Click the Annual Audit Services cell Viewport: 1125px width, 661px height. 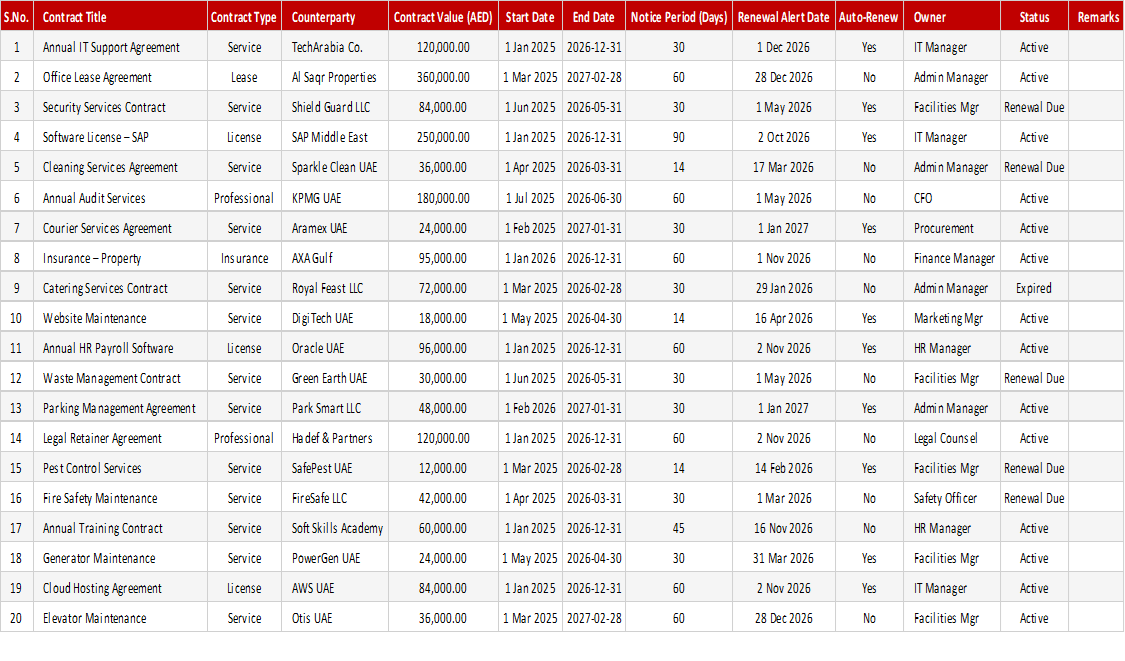click(121, 198)
